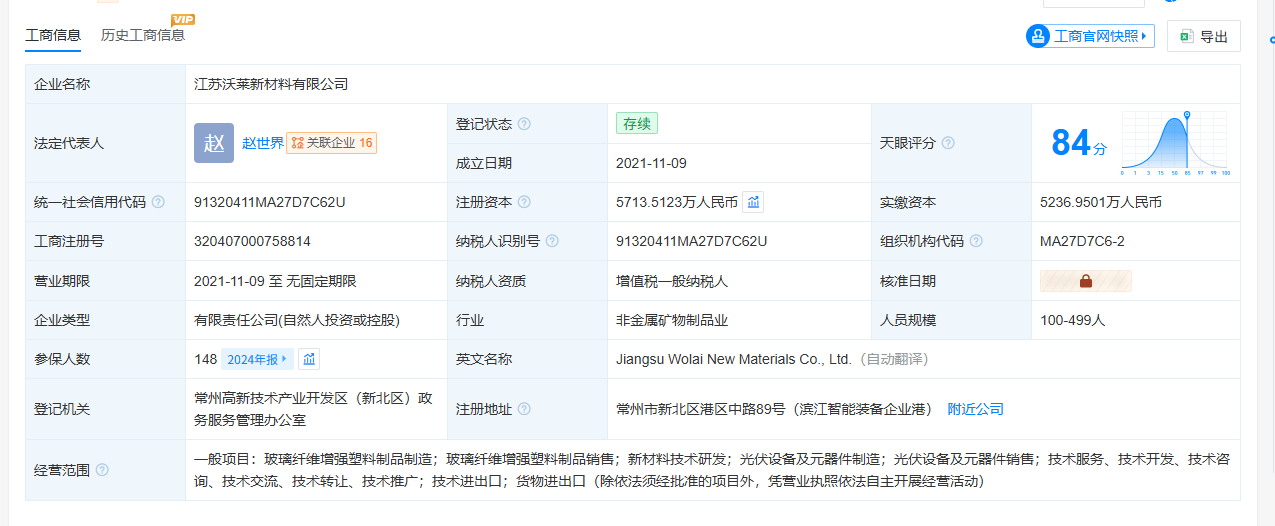The width and height of the screenshot is (1275, 526).
Task: Switch to 历史工商信息 tab
Action: (x=143, y=35)
